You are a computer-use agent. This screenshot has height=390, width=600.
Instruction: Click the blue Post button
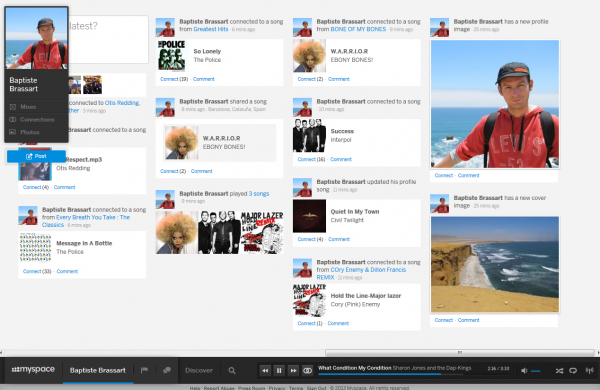36,156
